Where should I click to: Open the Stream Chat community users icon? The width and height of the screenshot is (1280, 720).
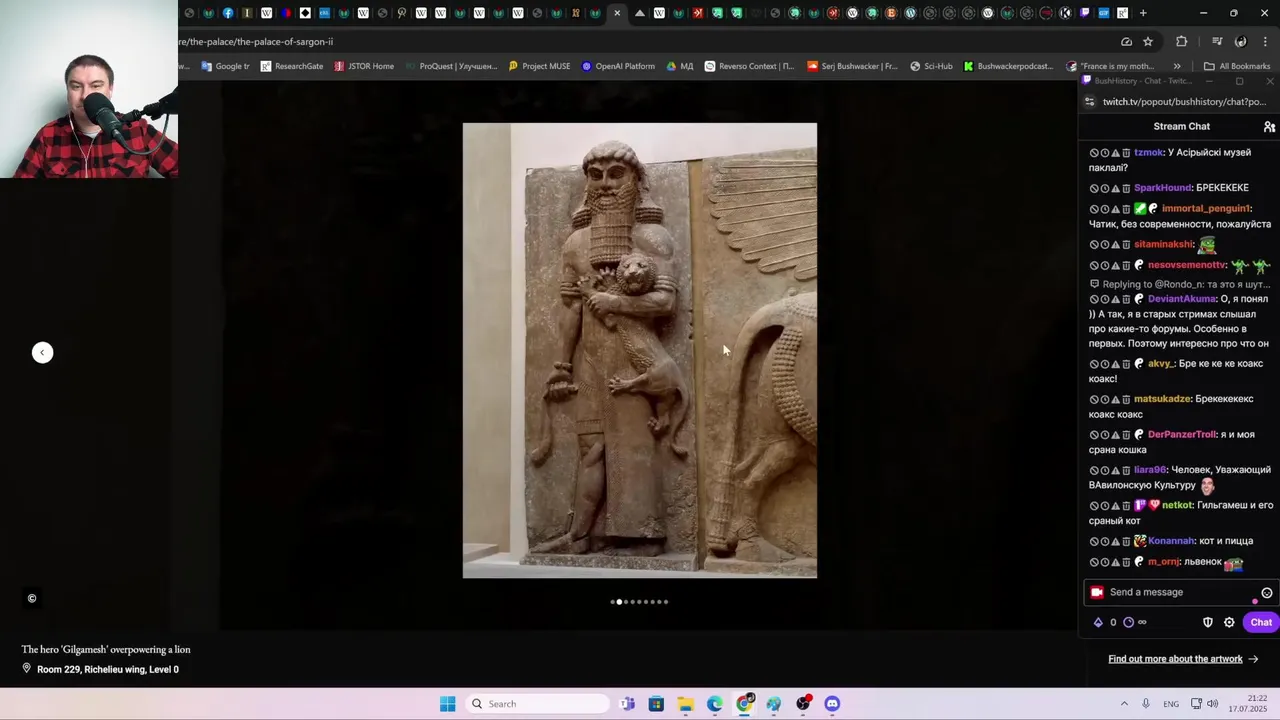tap(1269, 127)
